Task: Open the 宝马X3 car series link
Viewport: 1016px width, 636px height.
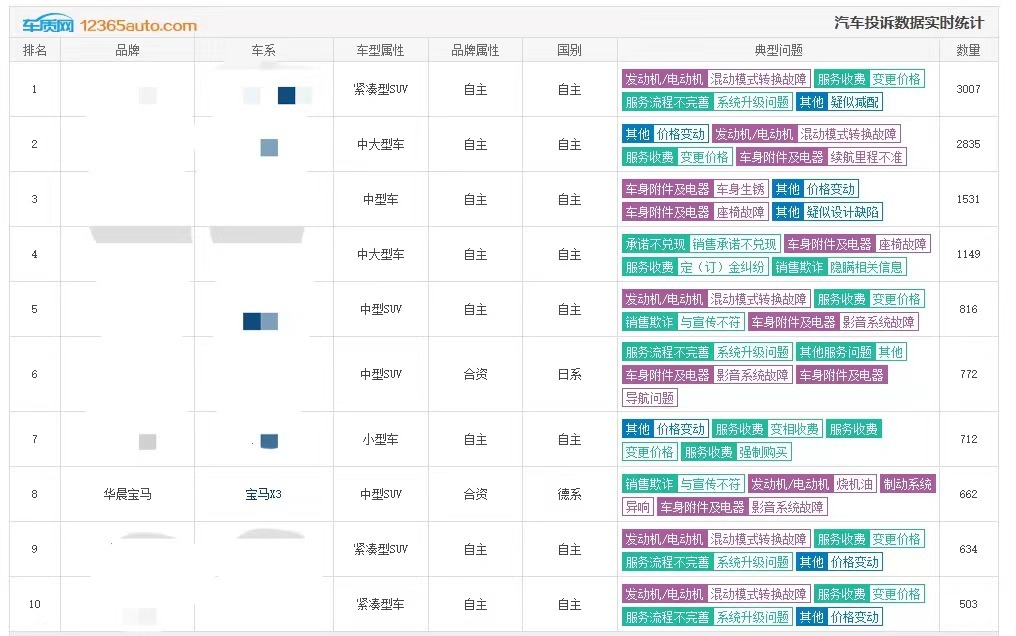Action: coord(264,494)
